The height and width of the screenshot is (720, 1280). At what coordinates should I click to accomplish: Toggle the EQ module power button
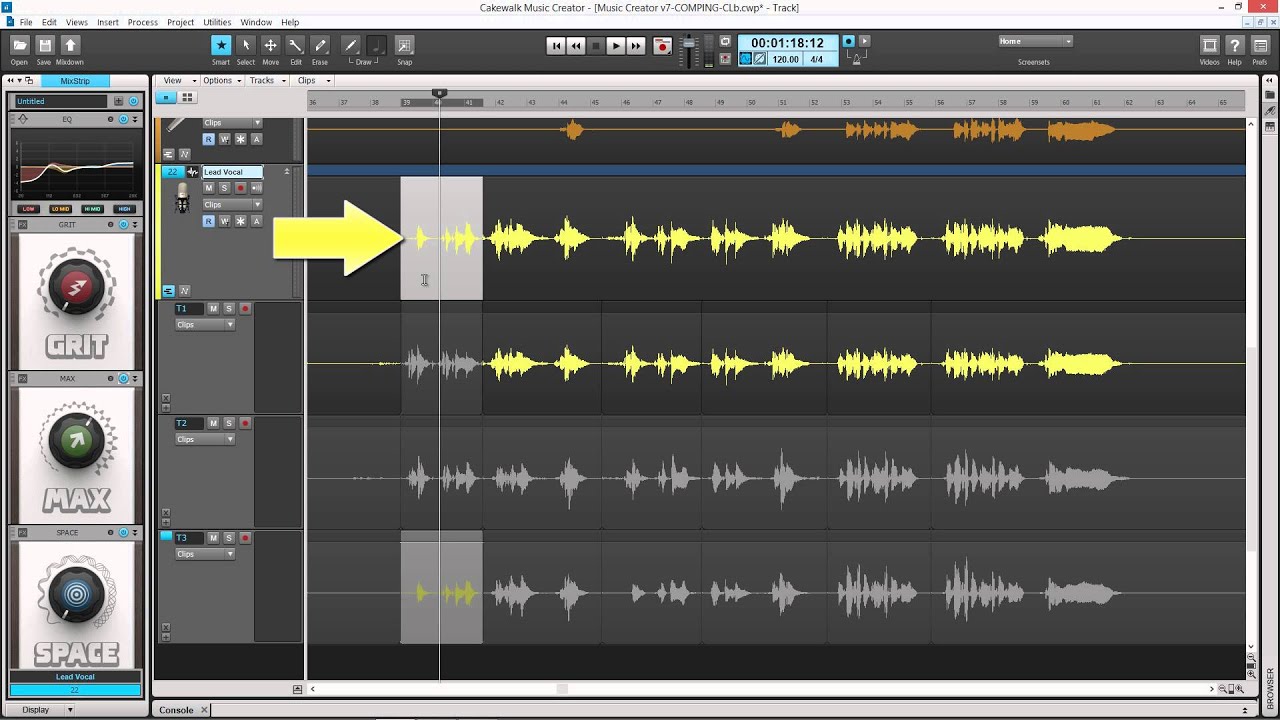pyautogui.click(x=124, y=119)
